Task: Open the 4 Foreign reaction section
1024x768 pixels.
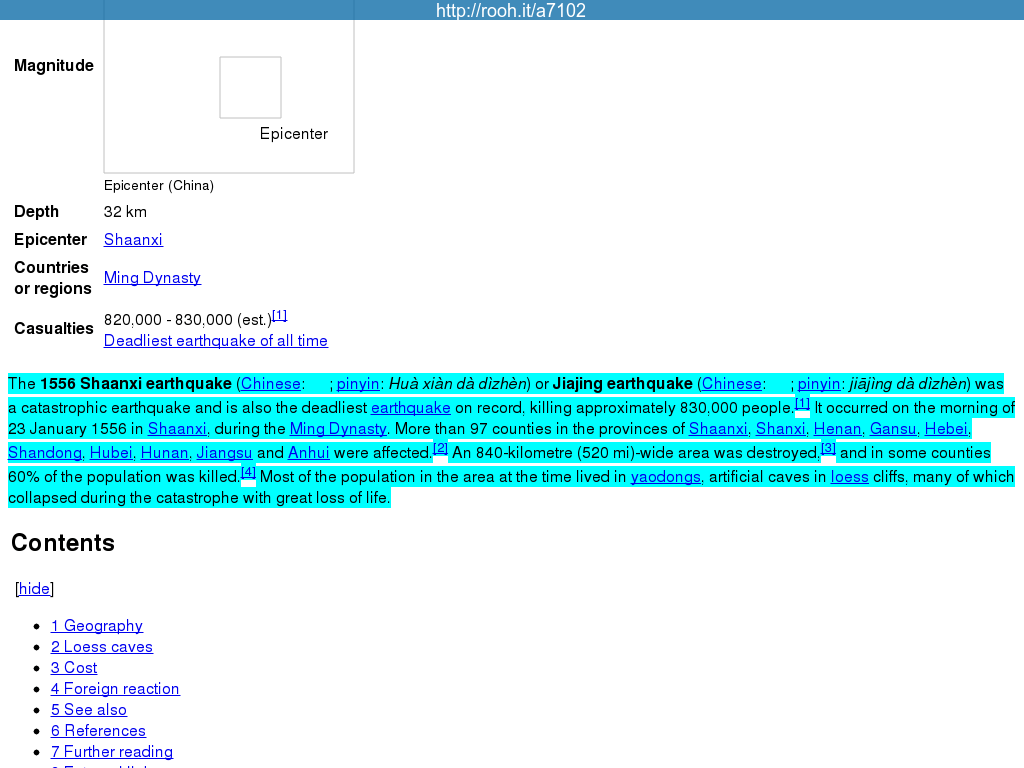Action: [115, 689]
